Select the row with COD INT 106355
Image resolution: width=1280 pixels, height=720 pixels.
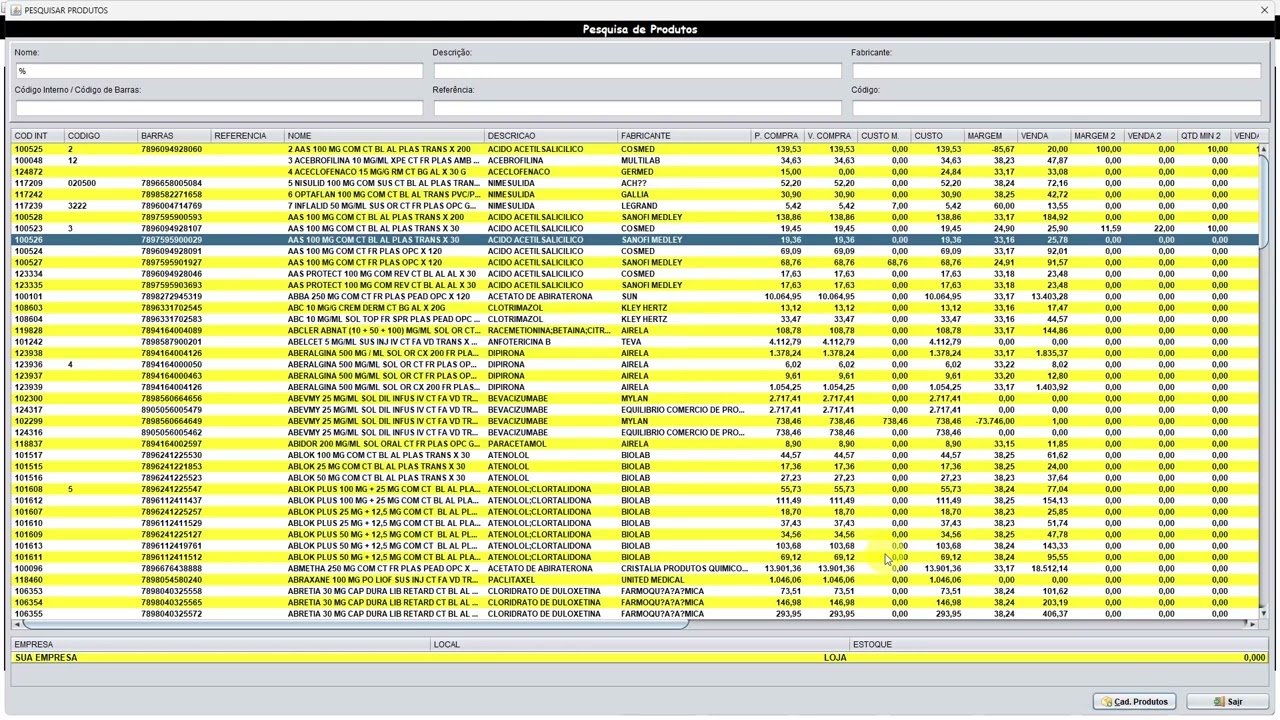click(635, 613)
